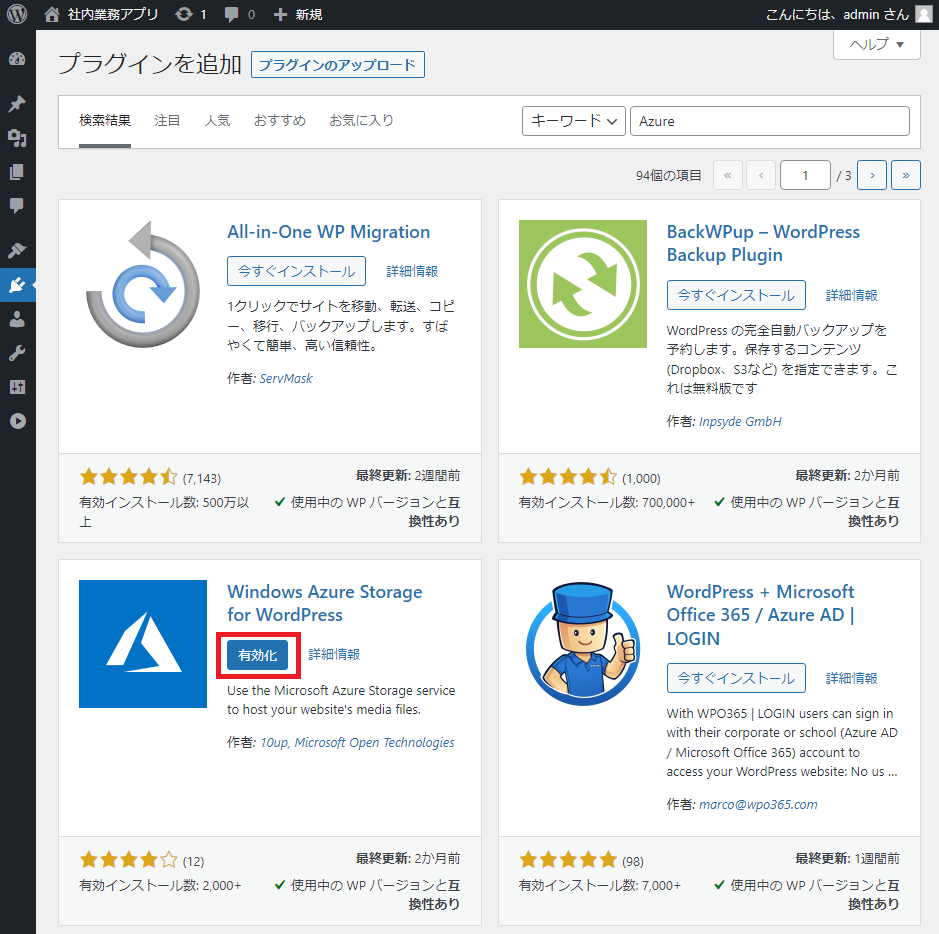Open 詳細情報 for Windows Azure Storage
The image size is (939, 934).
click(x=334, y=654)
